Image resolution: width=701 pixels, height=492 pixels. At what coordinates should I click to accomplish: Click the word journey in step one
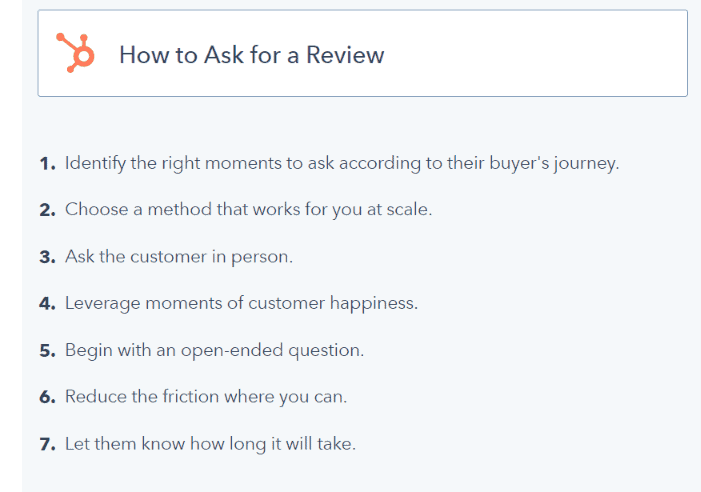pyautogui.click(x=586, y=164)
